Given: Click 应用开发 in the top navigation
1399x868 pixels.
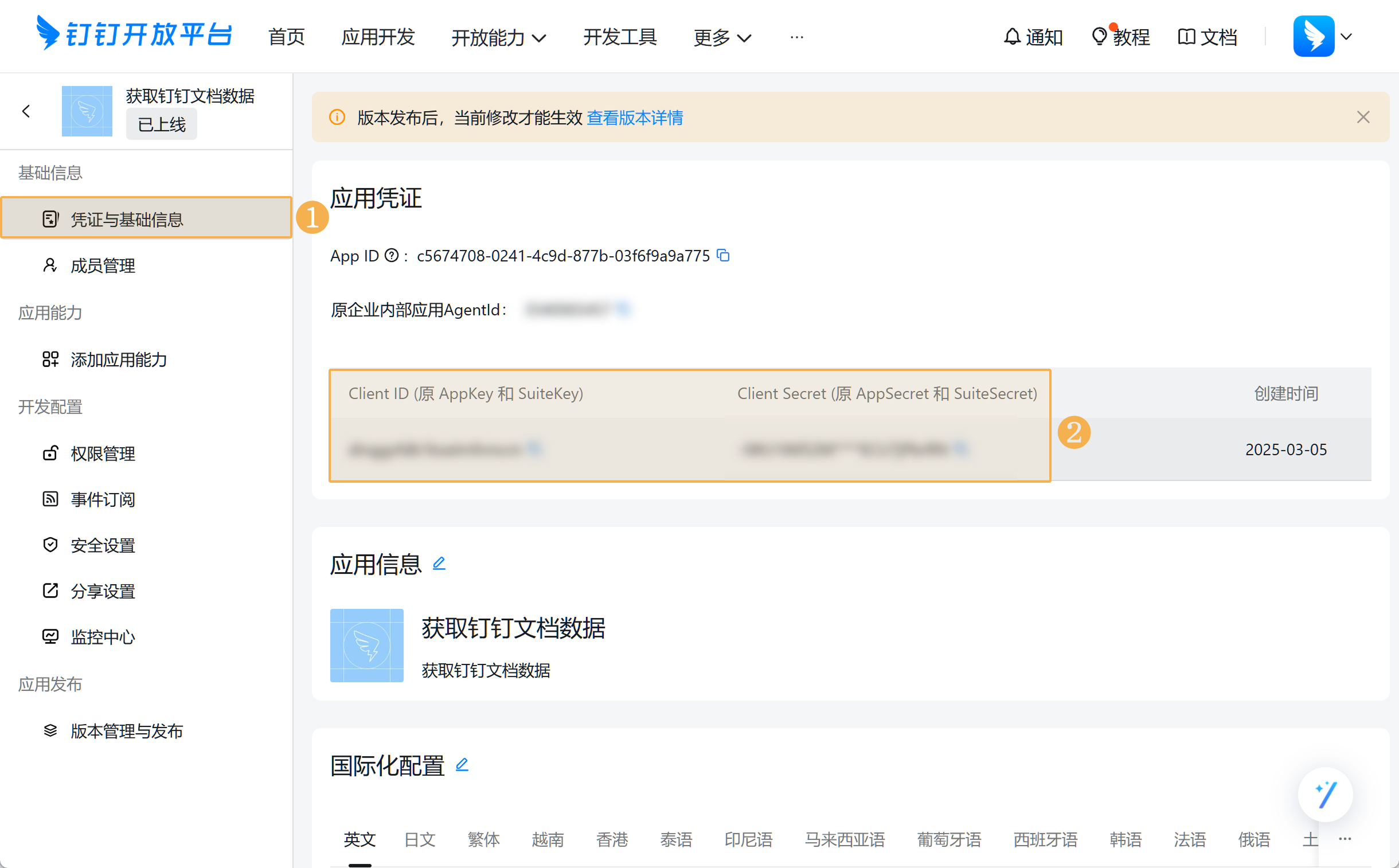Looking at the screenshot, I should click(x=378, y=37).
